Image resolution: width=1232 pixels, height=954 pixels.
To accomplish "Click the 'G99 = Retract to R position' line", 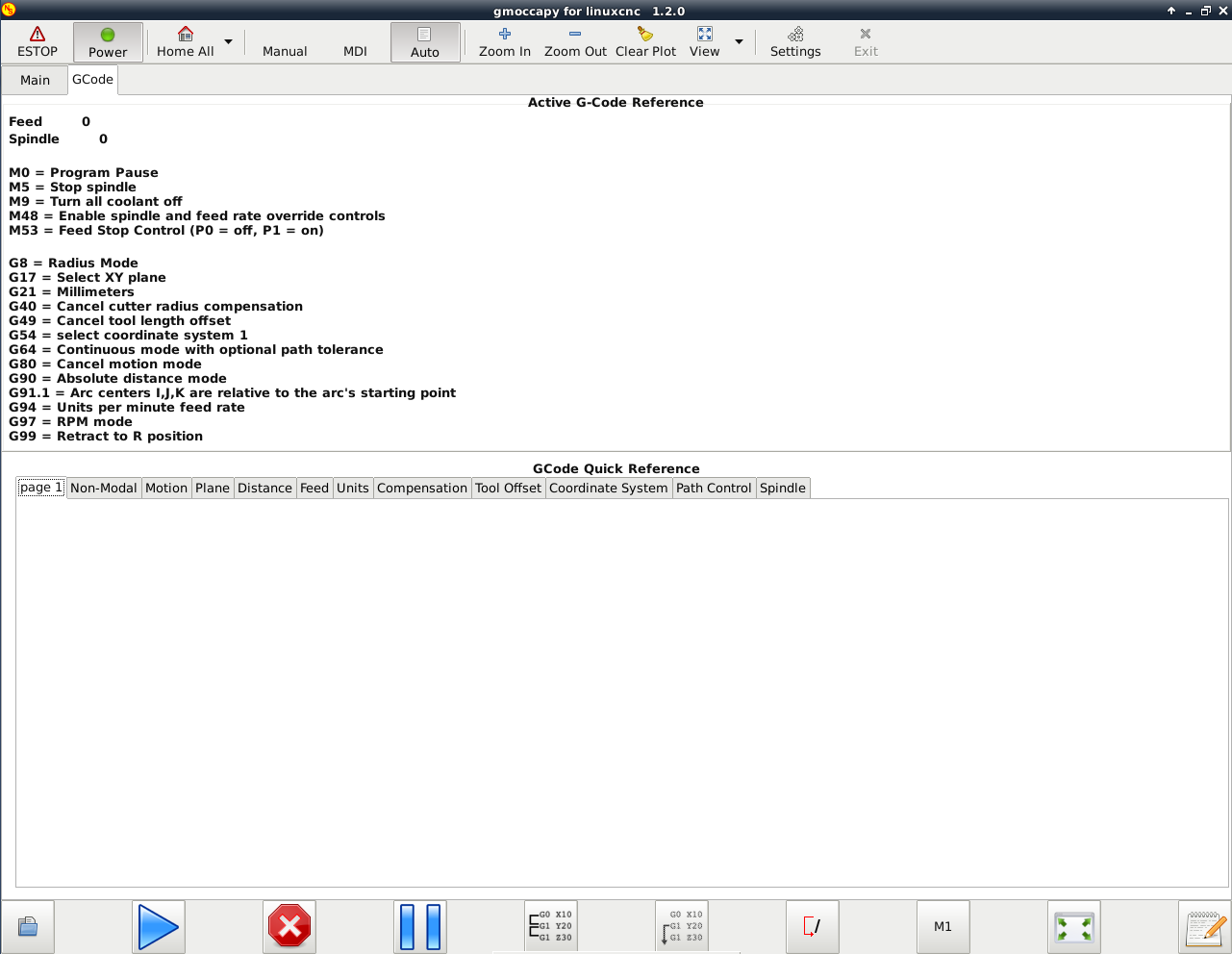I will tap(106, 437).
